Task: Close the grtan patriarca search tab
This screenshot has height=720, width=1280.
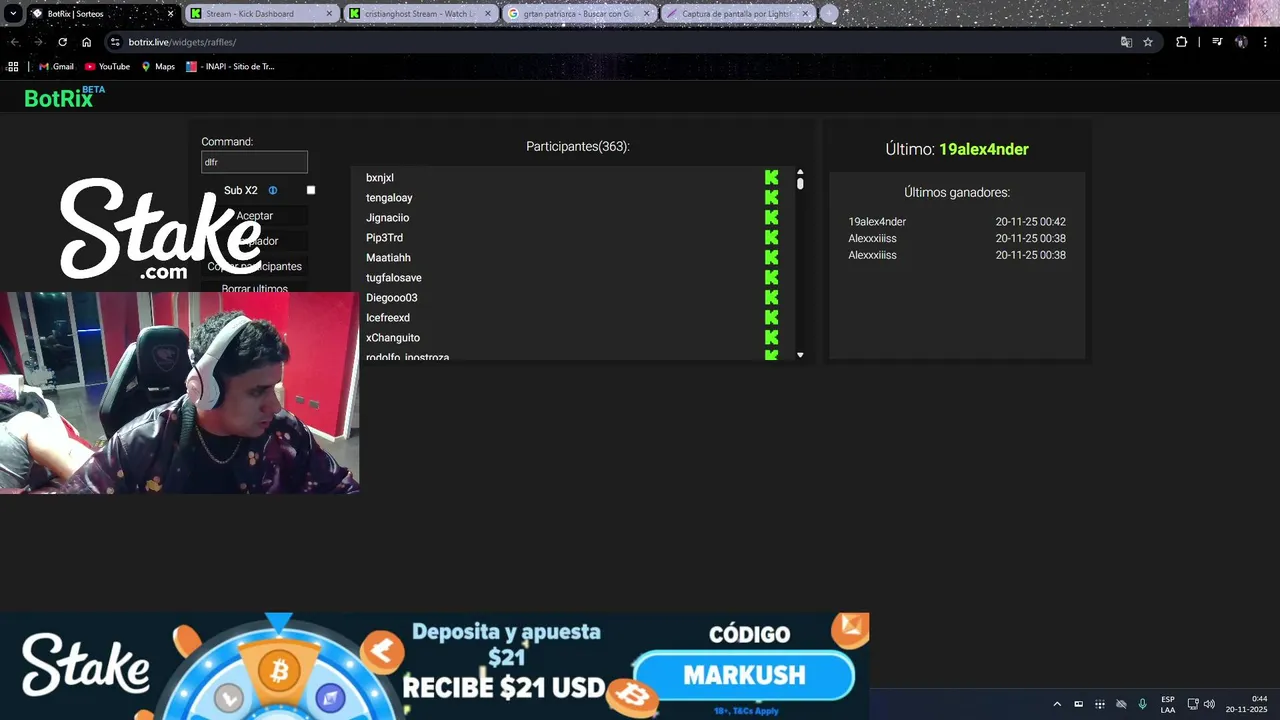Action: point(646,14)
